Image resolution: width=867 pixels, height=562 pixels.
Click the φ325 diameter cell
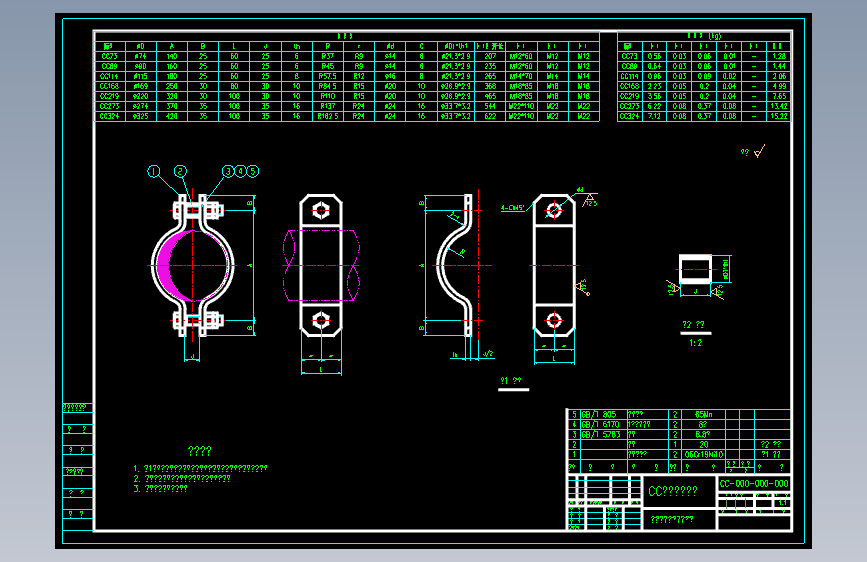[140, 116]
